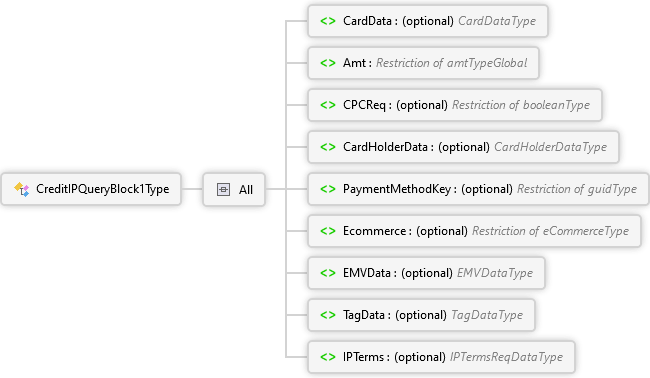Image resolution: width=650 pixels, height=378 pixels.
Task: Click the green element icon beside Amt
Action: coord(327,63)
